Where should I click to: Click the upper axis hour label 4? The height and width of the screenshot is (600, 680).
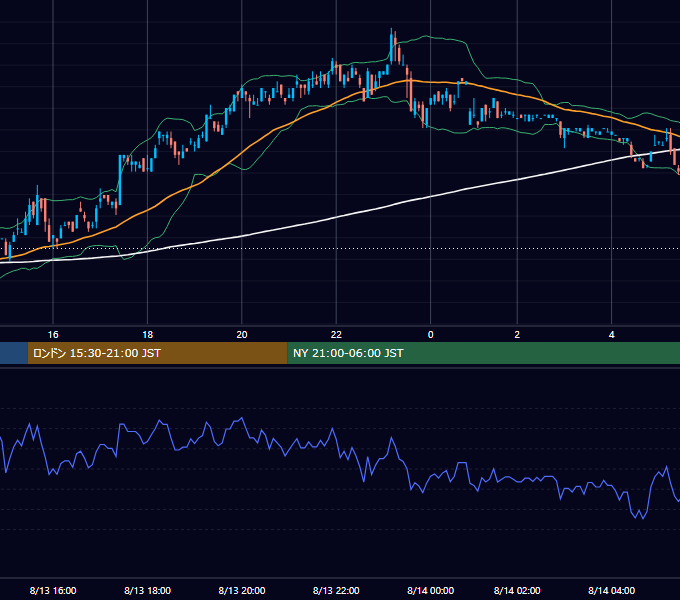pyautogui.click(x=611, y=335)
